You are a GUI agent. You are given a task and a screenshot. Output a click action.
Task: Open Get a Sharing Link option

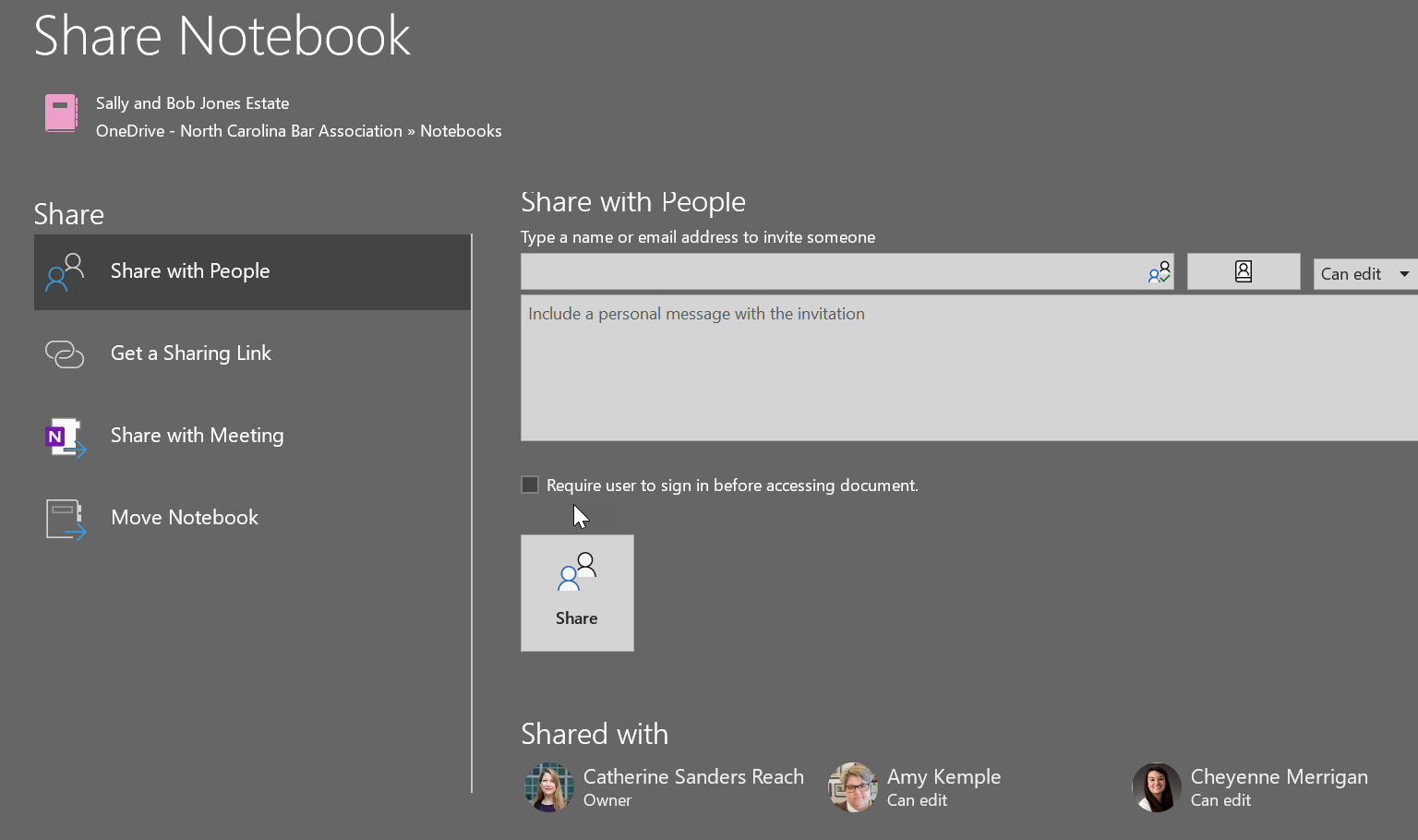pyautogui.click(x=190, y=354)
